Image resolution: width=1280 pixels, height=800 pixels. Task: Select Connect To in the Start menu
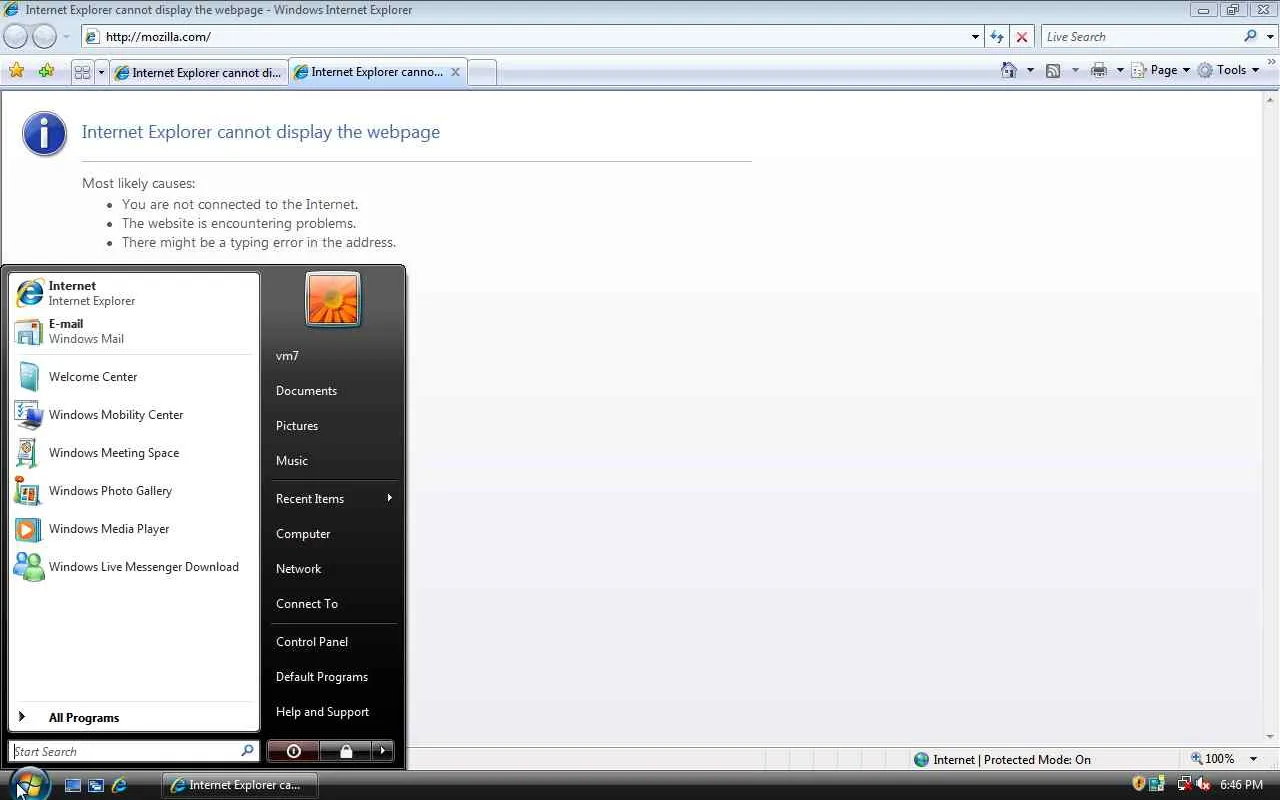333,604
